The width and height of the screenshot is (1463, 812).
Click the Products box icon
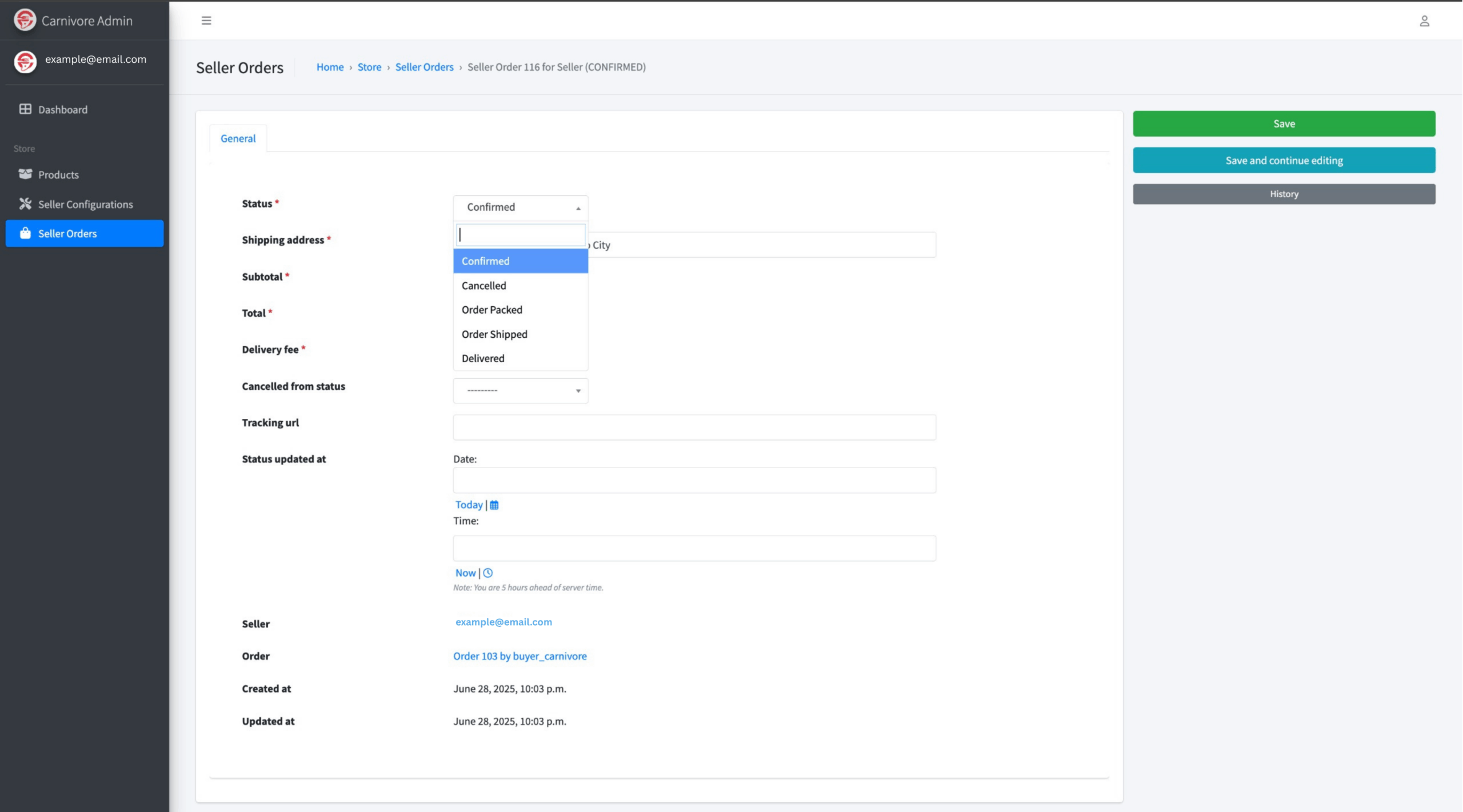(25, 174)
